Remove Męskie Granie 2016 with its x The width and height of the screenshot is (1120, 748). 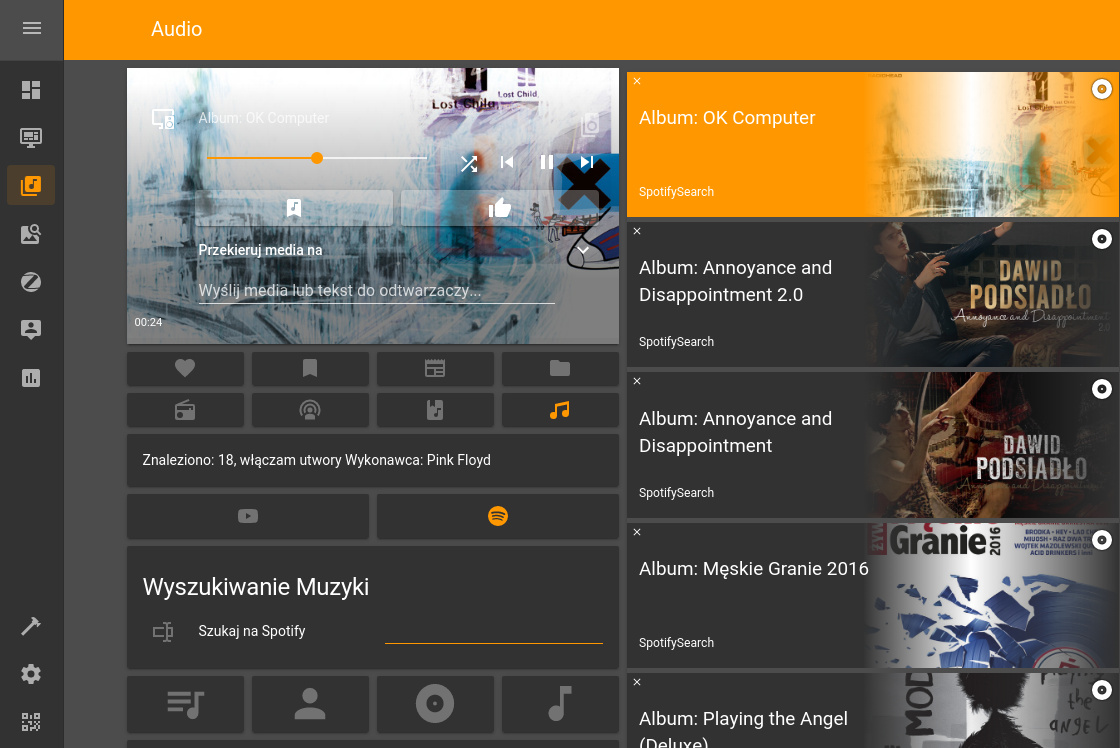pyautogui.click(x=637, y=532)
